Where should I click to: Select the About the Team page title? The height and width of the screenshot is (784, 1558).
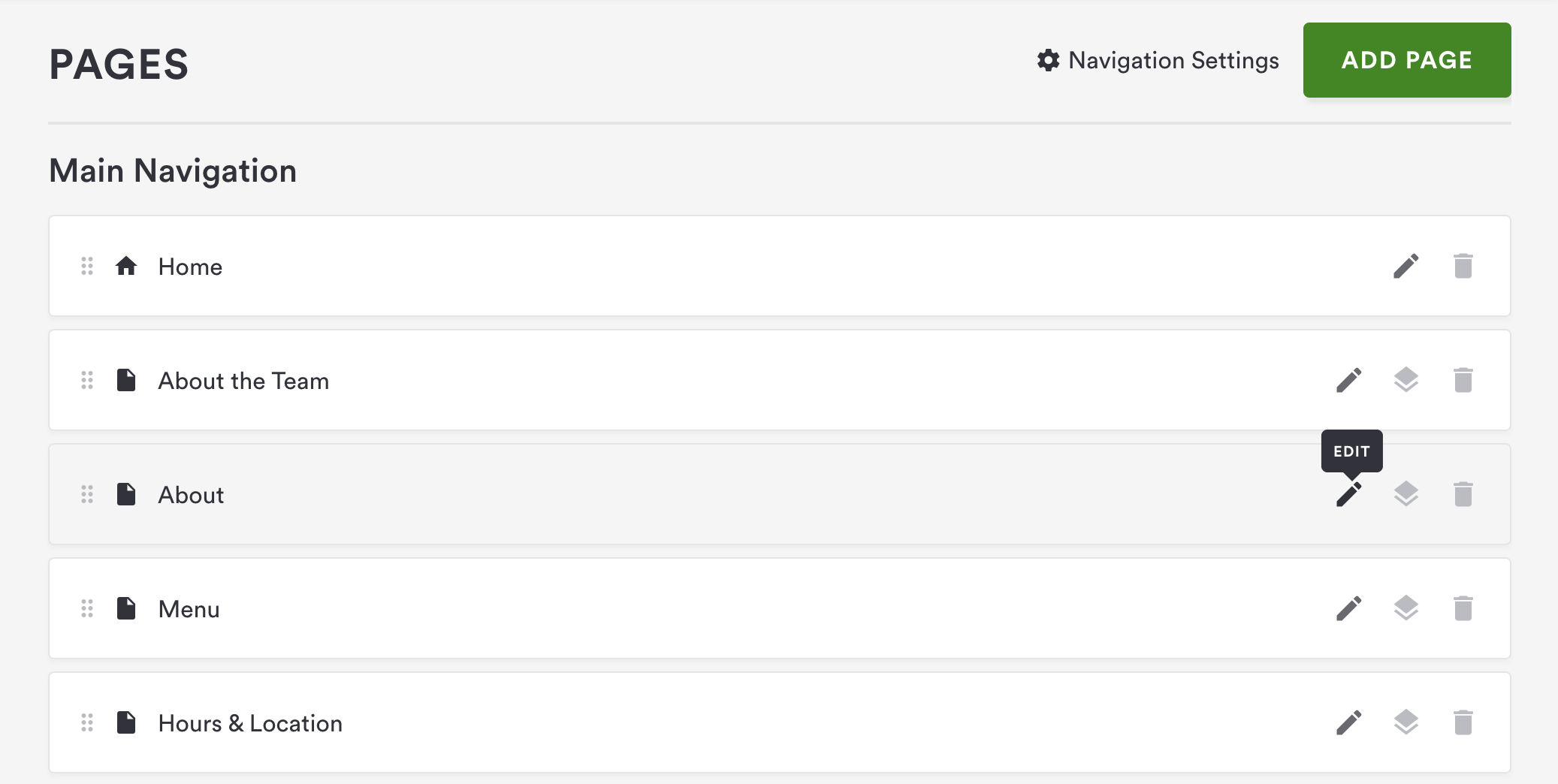pos(243,381)
